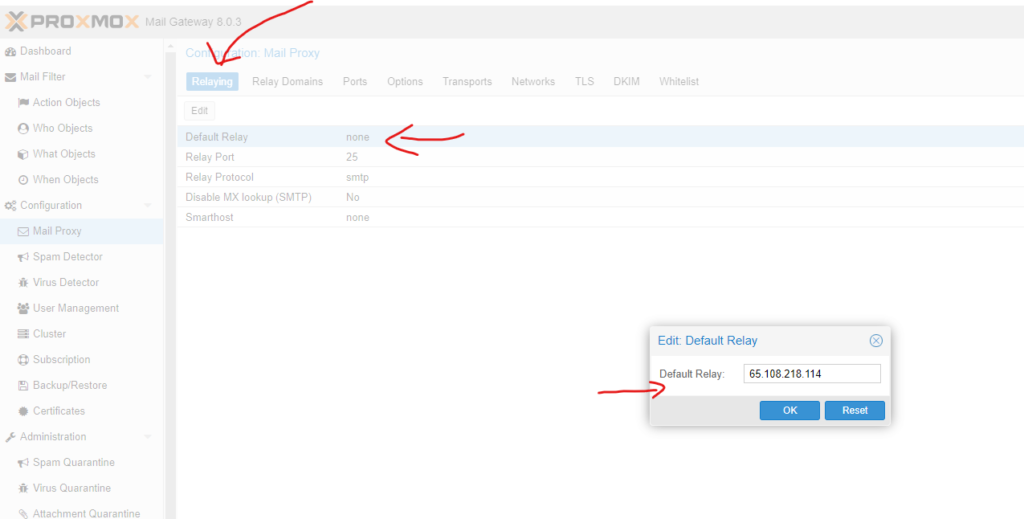The image size is (1024, 519).
Task: Click the User Management users icon
Action: 23,308
